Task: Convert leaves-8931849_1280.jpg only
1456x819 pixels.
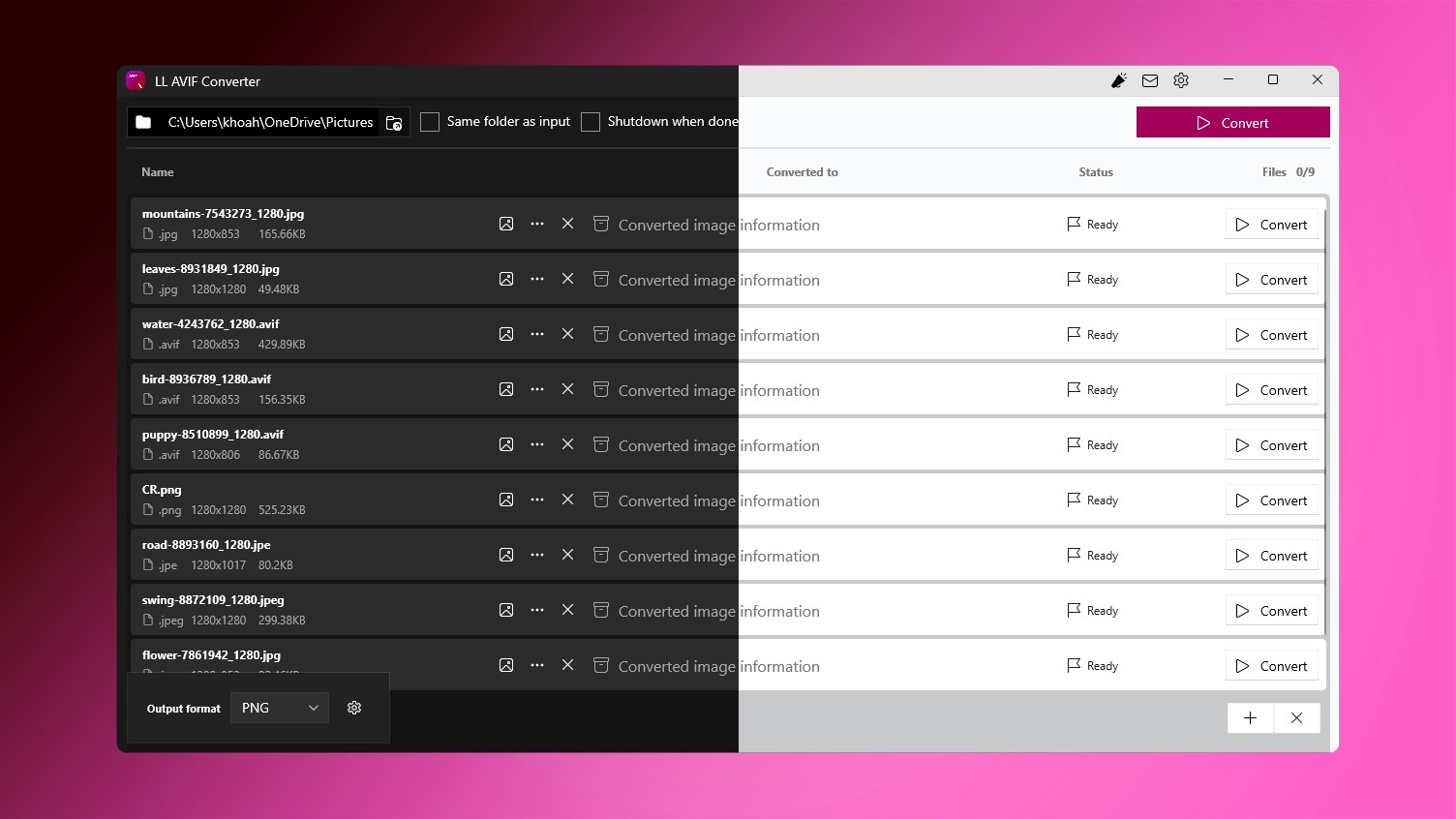Action: pos(1271,280)
